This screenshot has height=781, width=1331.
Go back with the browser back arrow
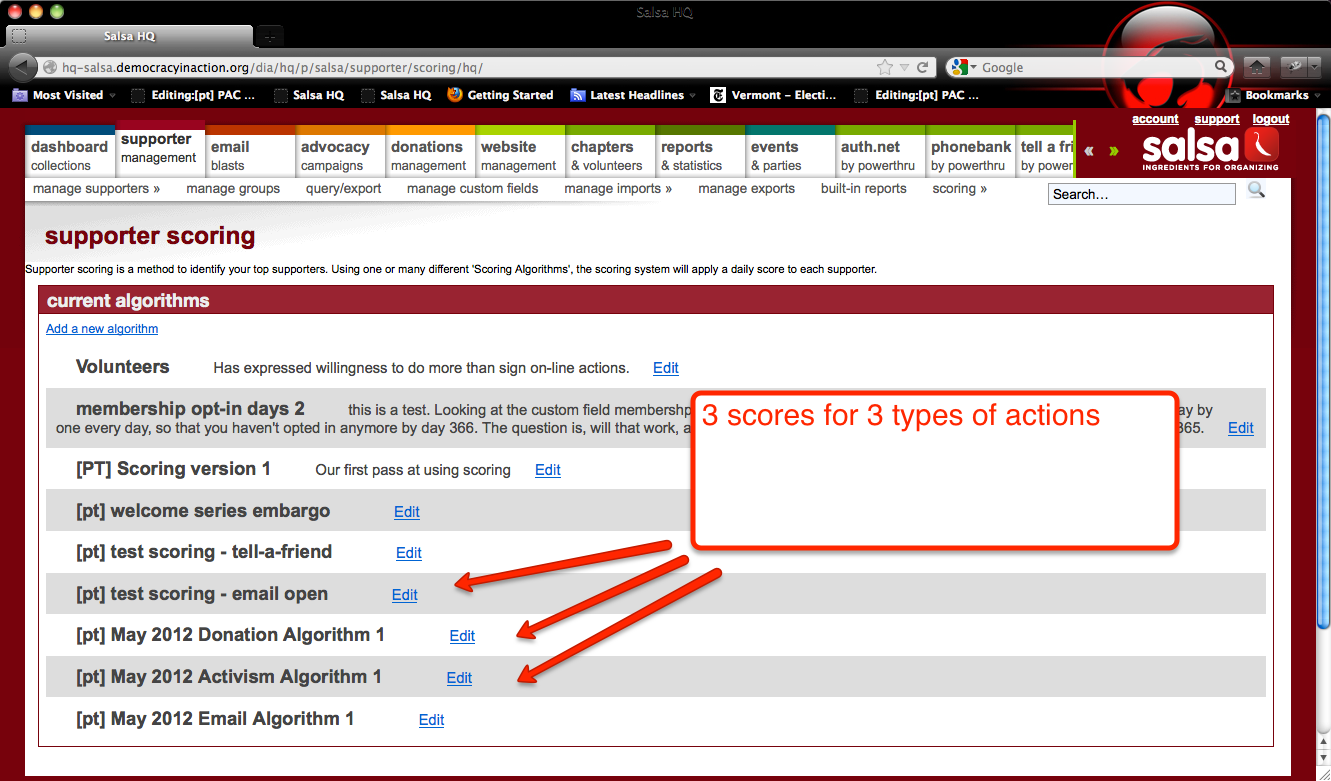(22, 68)
